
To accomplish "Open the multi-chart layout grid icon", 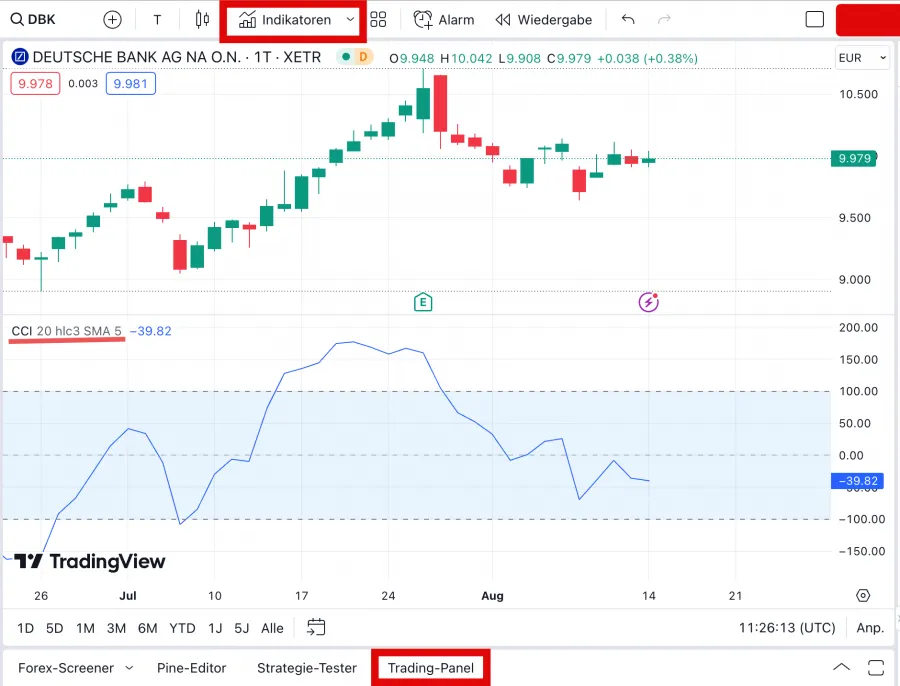I will point(378,19).
